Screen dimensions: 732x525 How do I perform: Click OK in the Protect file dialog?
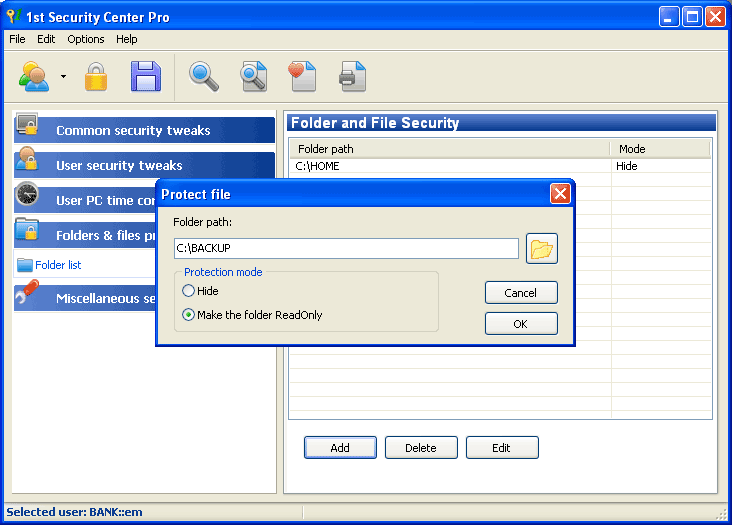click(x=521, y=324)
